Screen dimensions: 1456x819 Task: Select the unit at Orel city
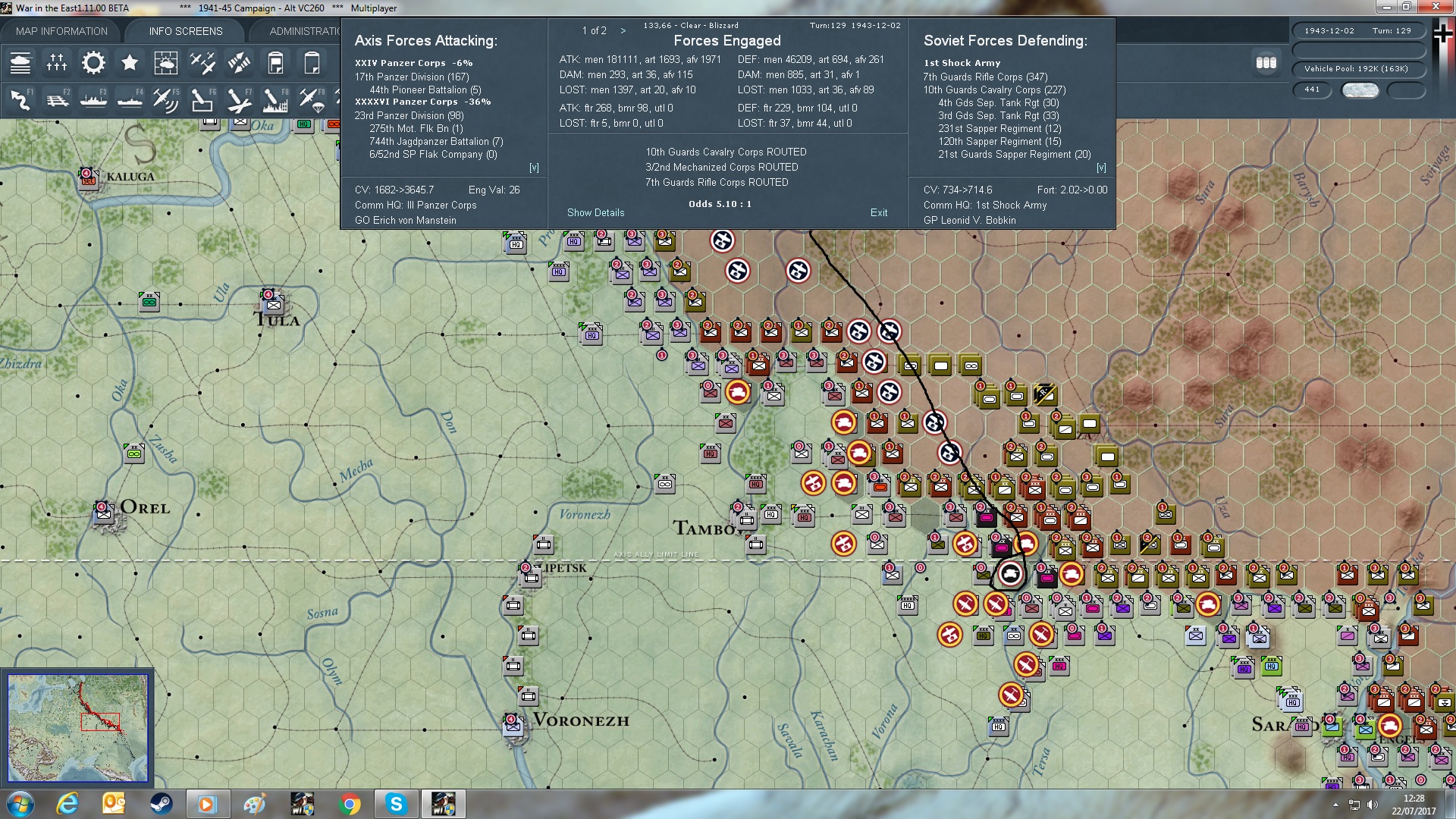pos(103,514)
